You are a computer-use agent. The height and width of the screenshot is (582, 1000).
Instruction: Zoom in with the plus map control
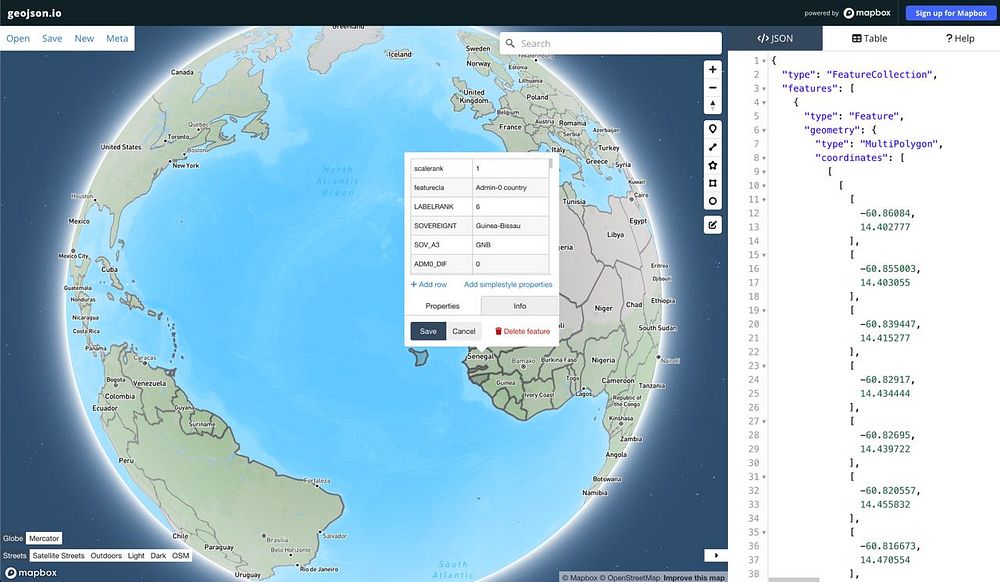coord(712,69)
